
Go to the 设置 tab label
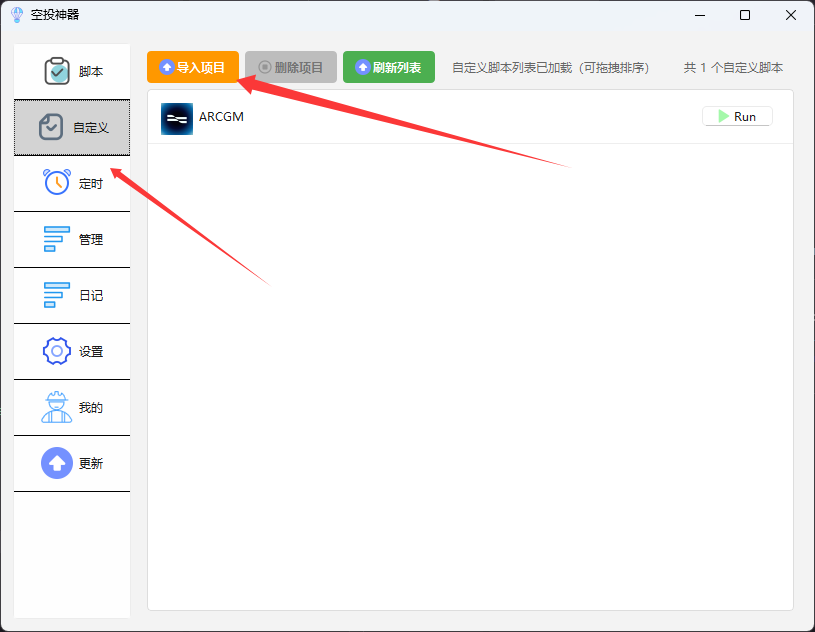click(x=91, y=352)
